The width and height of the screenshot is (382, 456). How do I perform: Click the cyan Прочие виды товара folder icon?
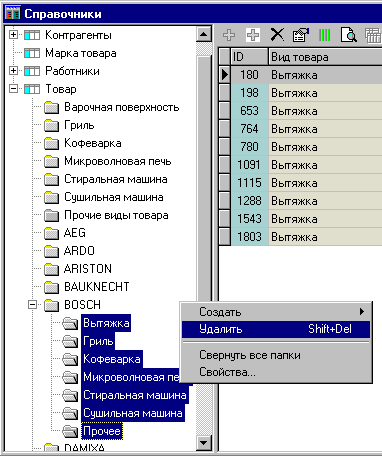(x=52, y=215)
